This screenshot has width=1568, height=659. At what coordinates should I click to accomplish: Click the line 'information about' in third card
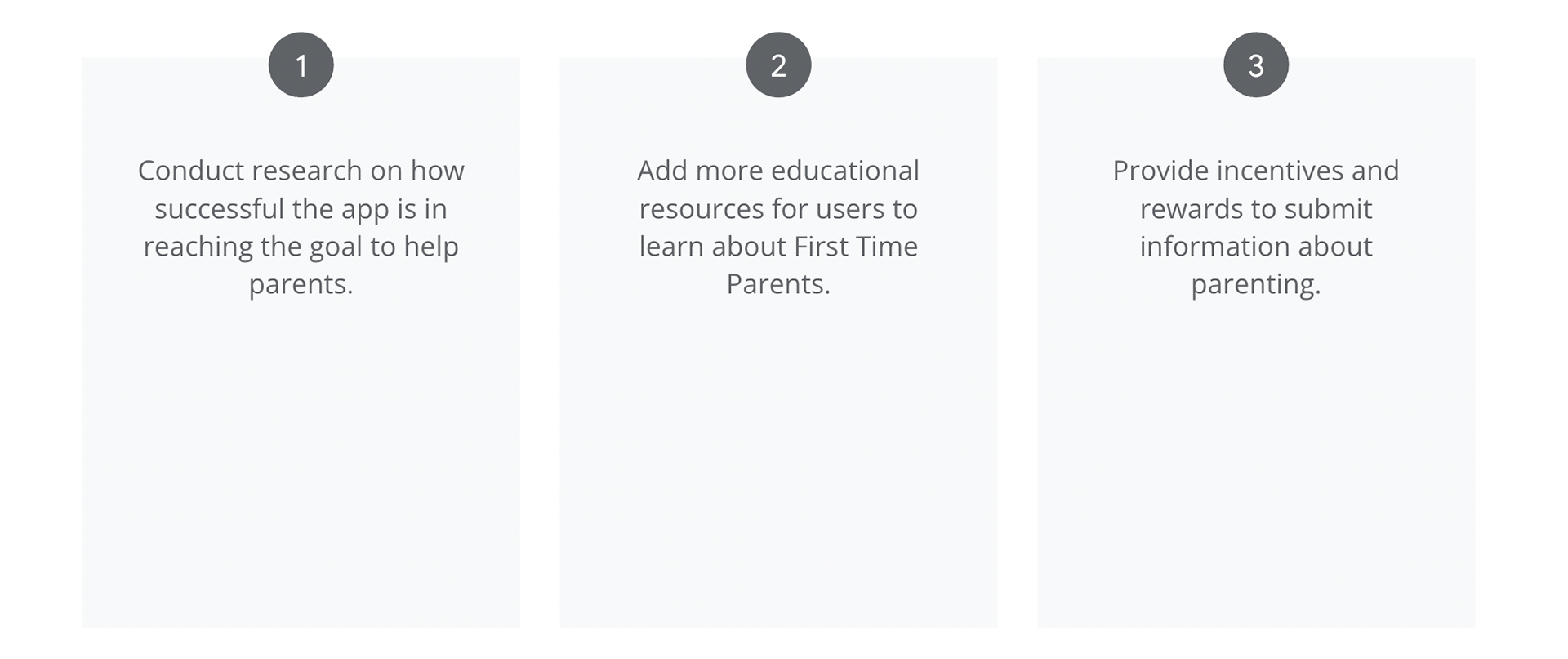tap(1256, 247)
